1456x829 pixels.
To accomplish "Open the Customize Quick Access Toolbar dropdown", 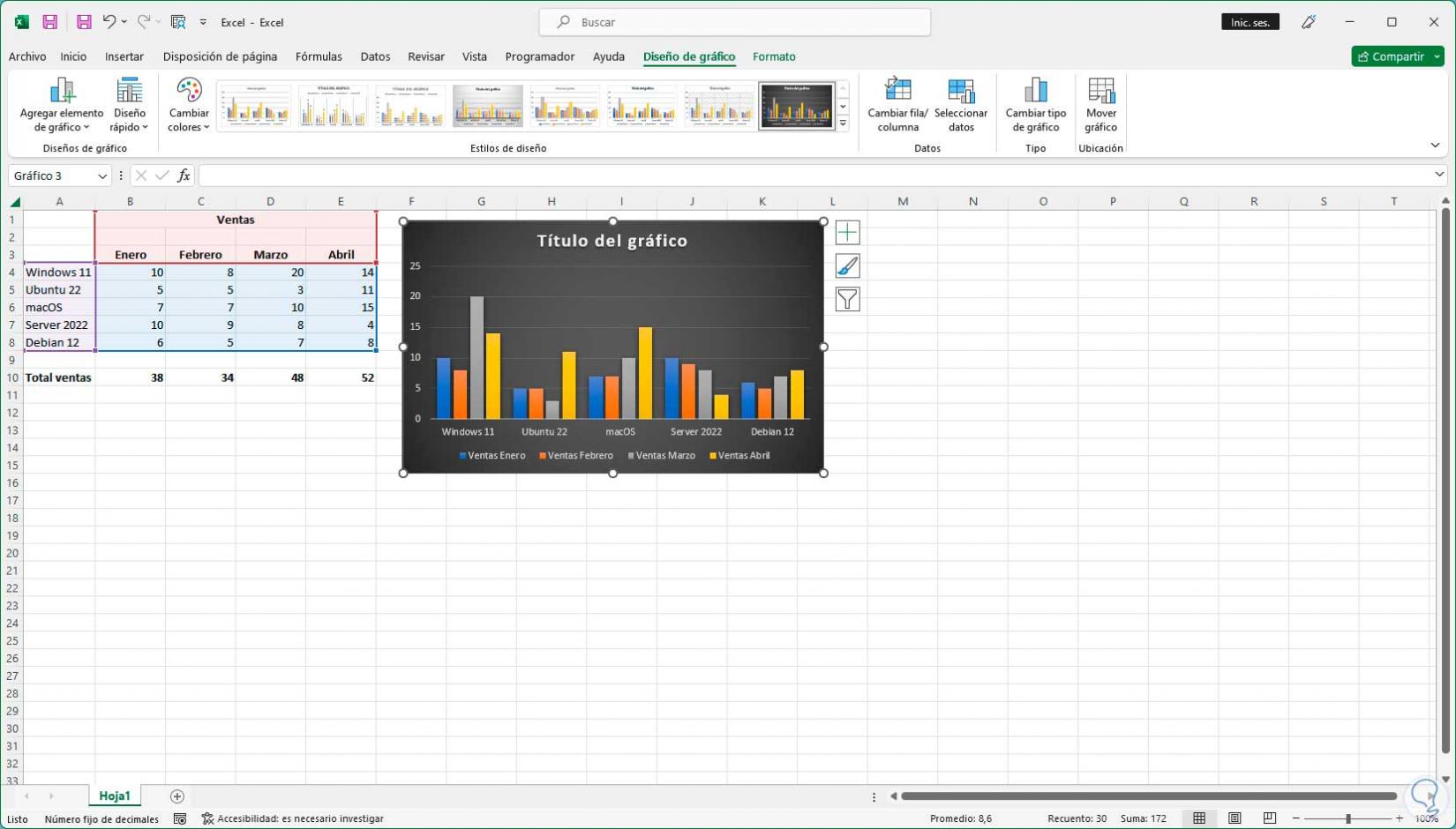I will point(203,22).
